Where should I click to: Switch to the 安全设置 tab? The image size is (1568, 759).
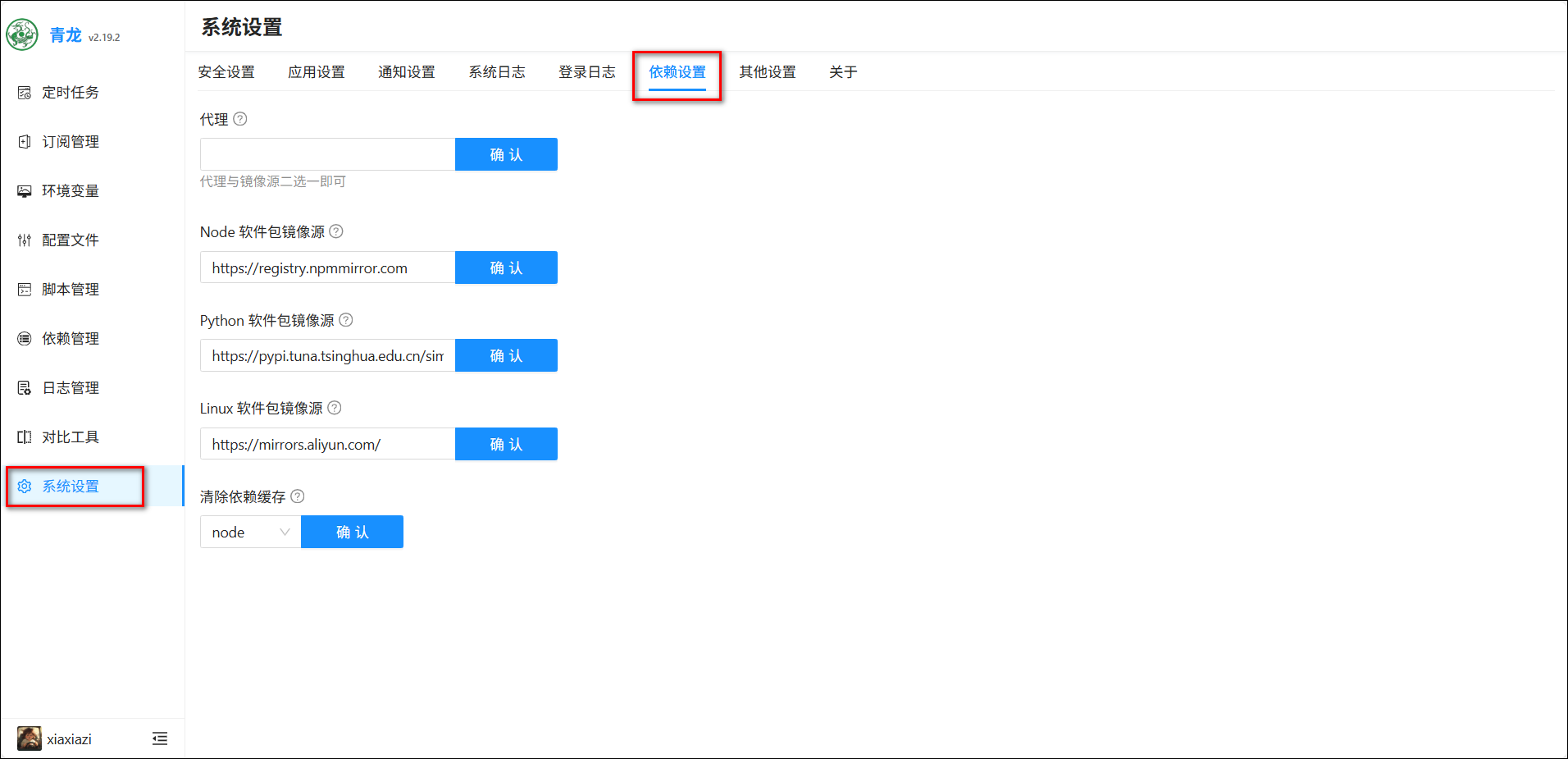tap(226, 72)
